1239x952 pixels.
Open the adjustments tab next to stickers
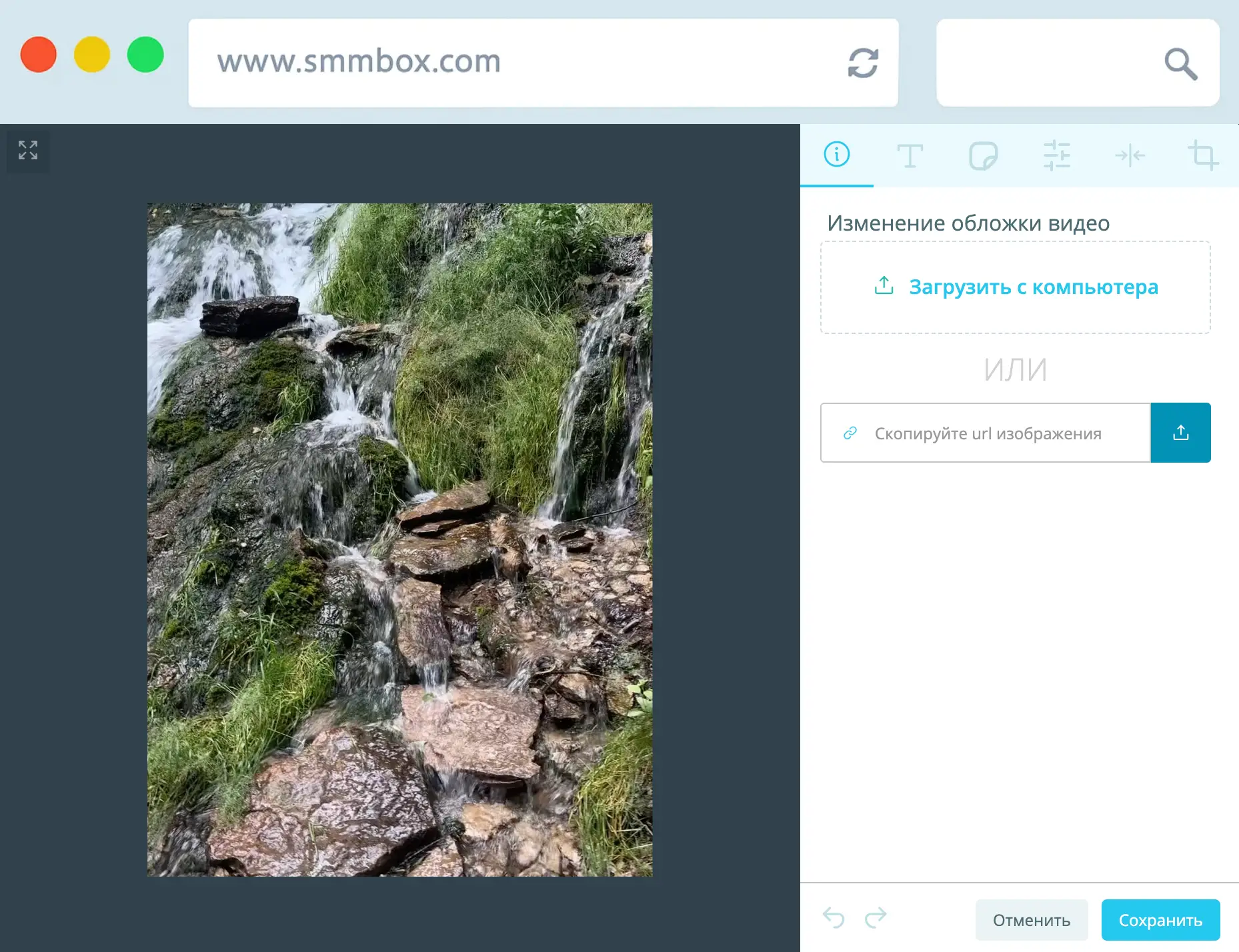[1058, 155]
